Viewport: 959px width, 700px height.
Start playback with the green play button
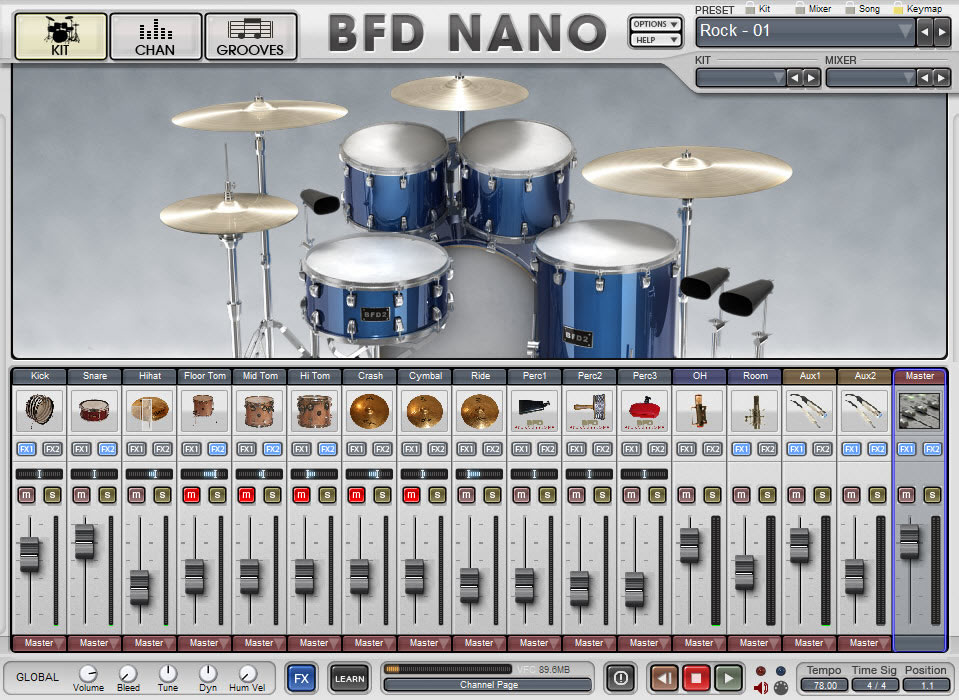(728, 677)
